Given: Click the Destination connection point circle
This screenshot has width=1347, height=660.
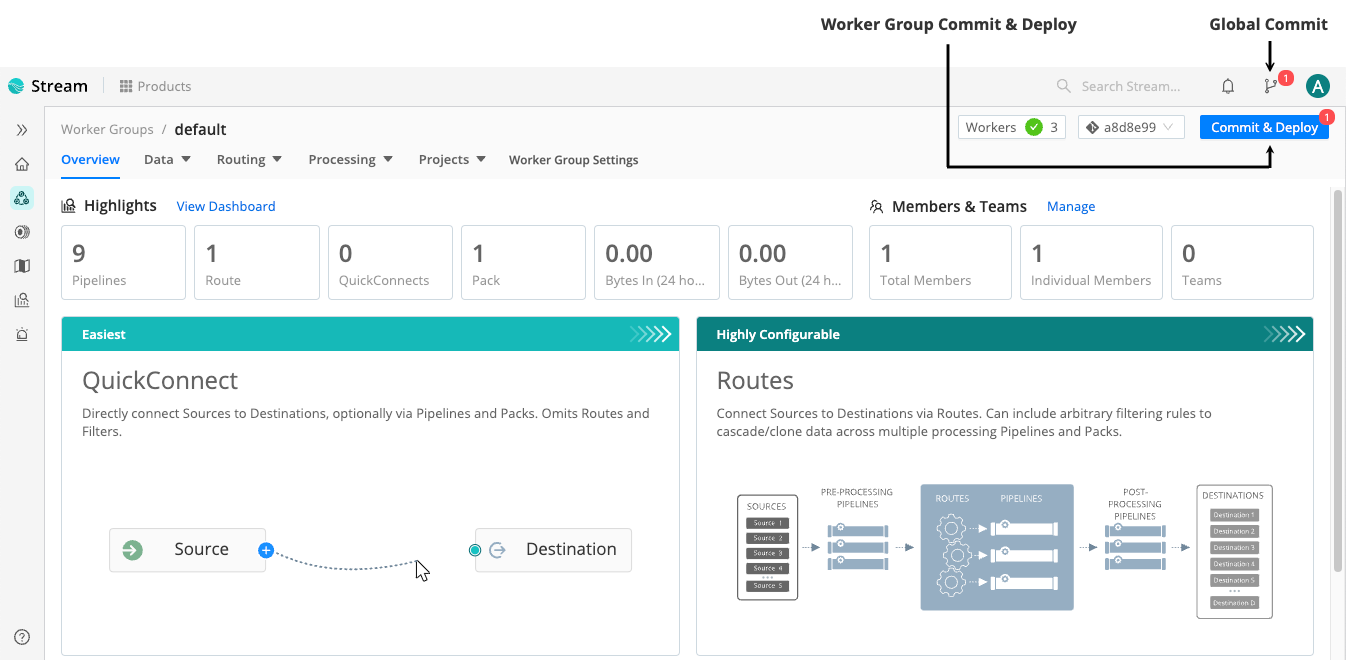Looking at the screenshot, I should pyautogui.click(x=475, y=549).
